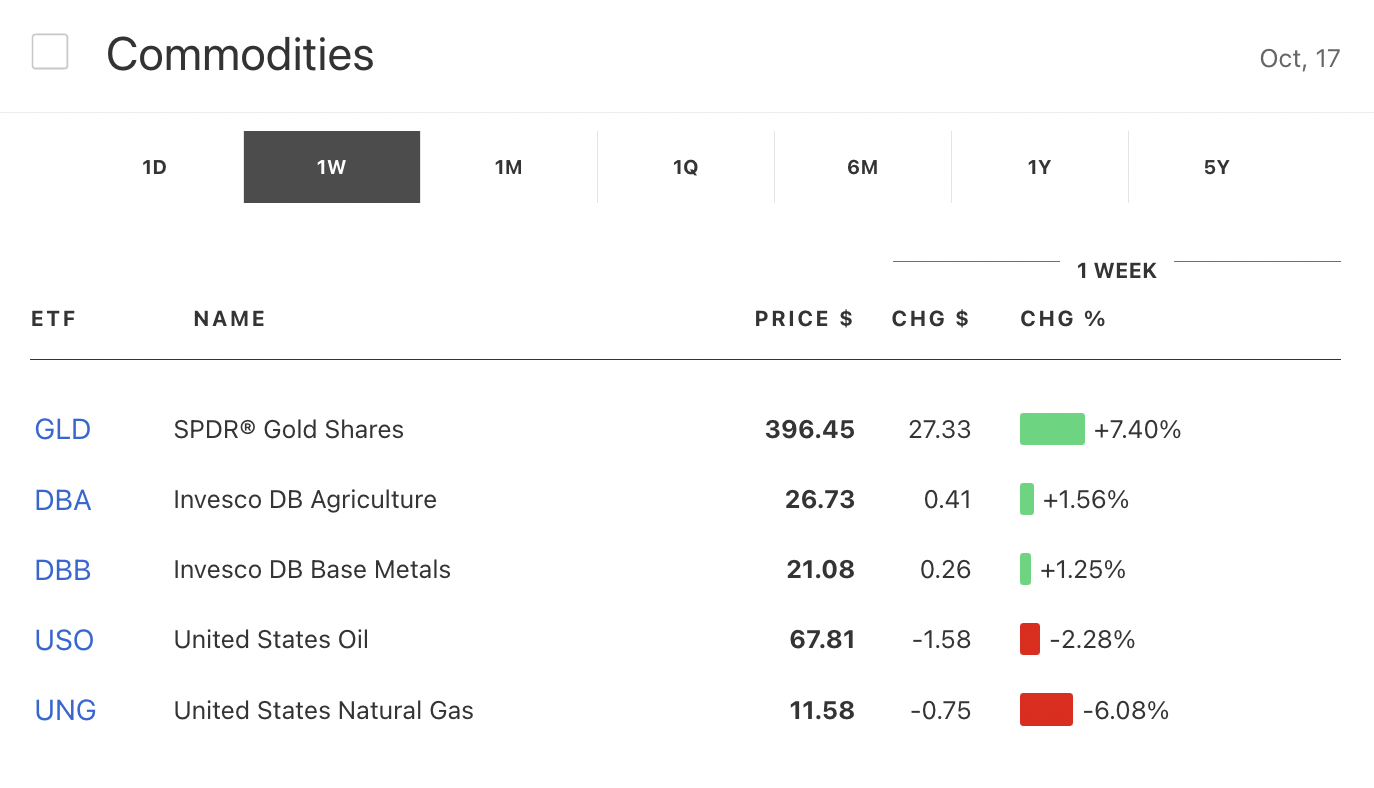This screenshot has height=788, width=1374.
Task: Tick the Commodities checkbox
Action: coord(50,52)
